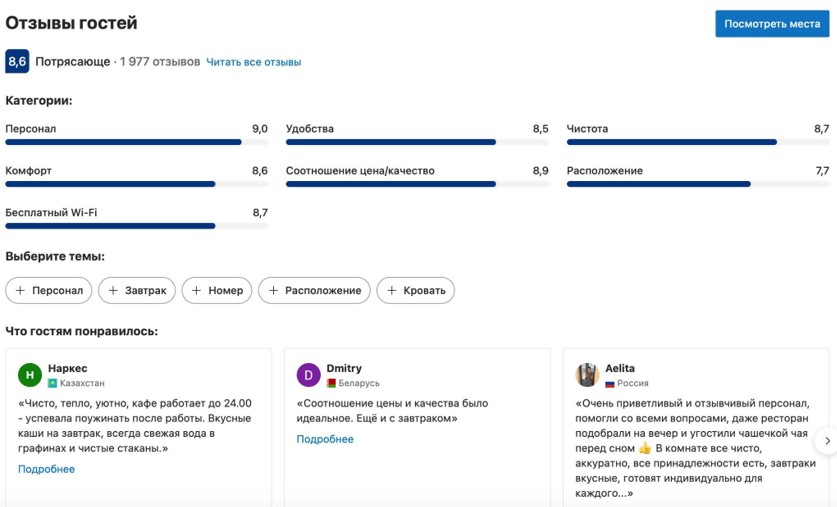
Task: Click the Belarus flag icon
Action: point(331,383)
